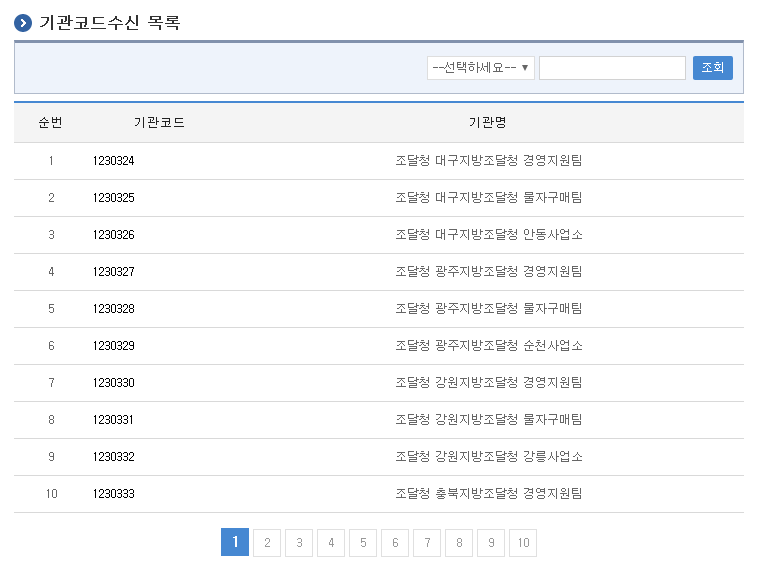Click the 순번 column header
The width and height of the screenshot is (763, 572).
(x=50, y=123)
